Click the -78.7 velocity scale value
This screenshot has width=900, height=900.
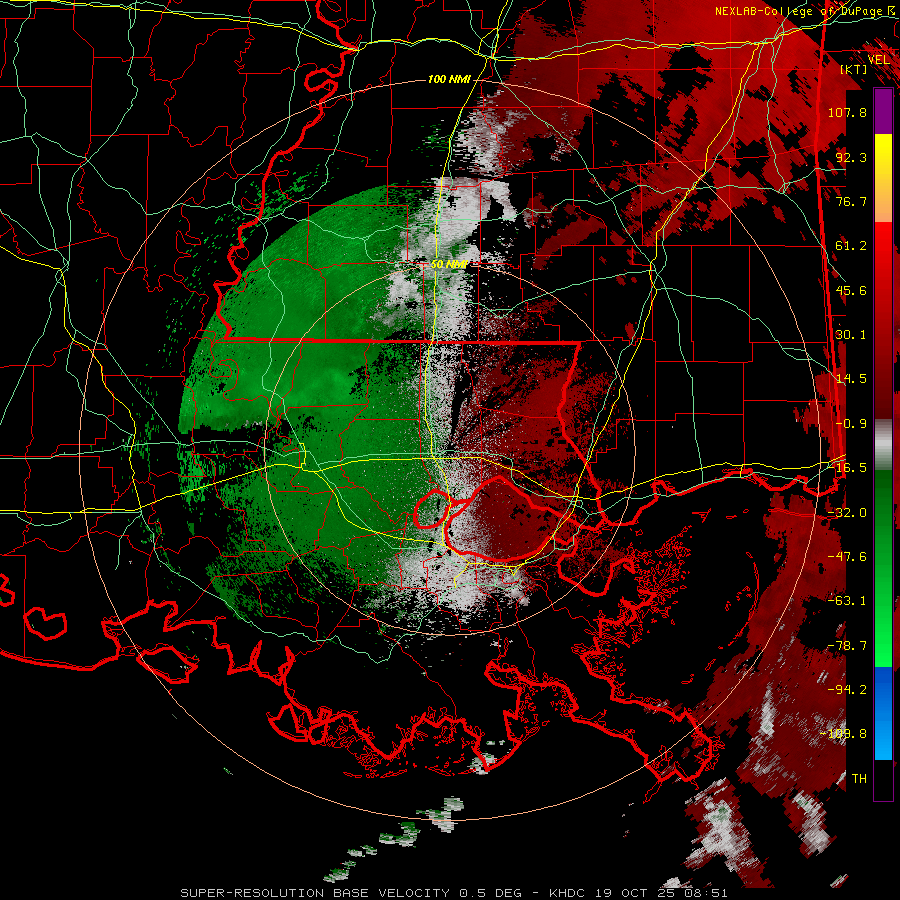tap(847, 646)
